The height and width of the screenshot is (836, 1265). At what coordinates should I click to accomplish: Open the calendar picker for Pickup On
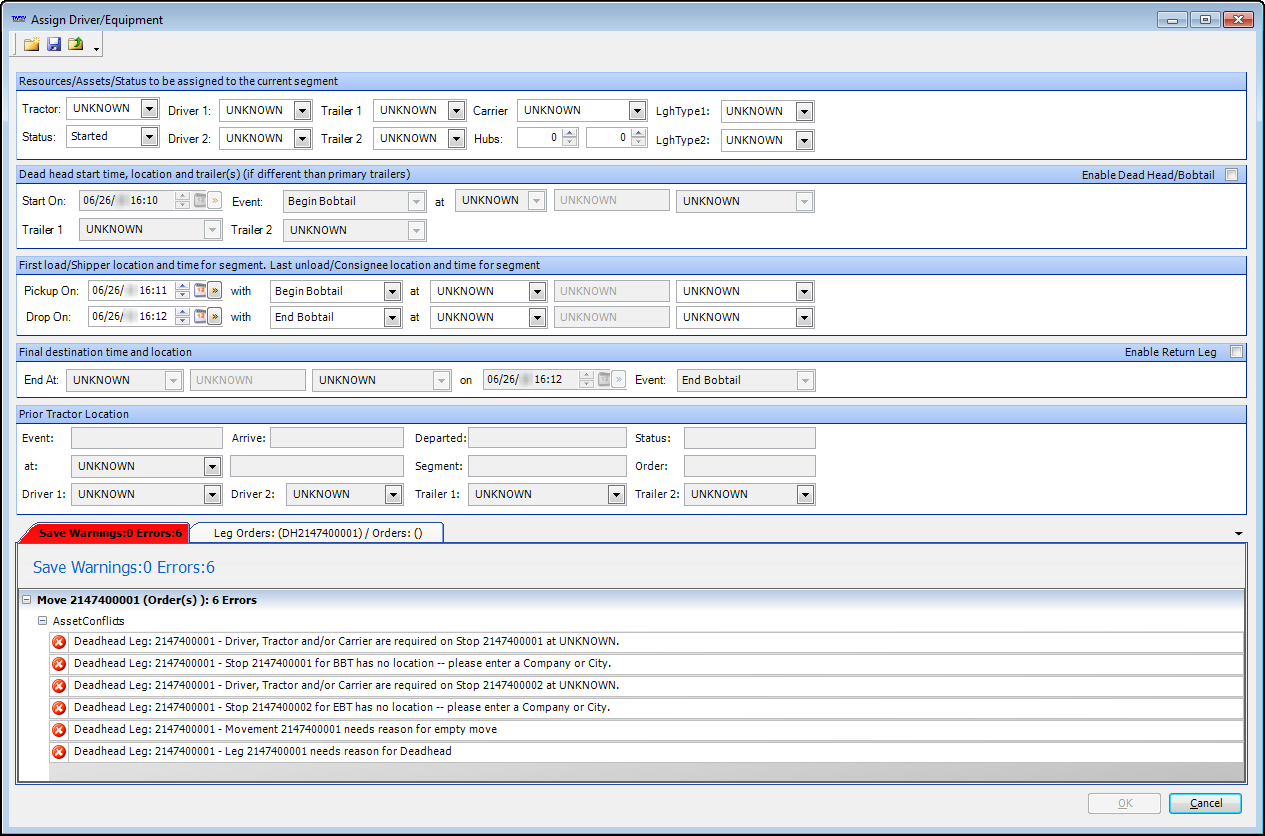tap(199, 291)
